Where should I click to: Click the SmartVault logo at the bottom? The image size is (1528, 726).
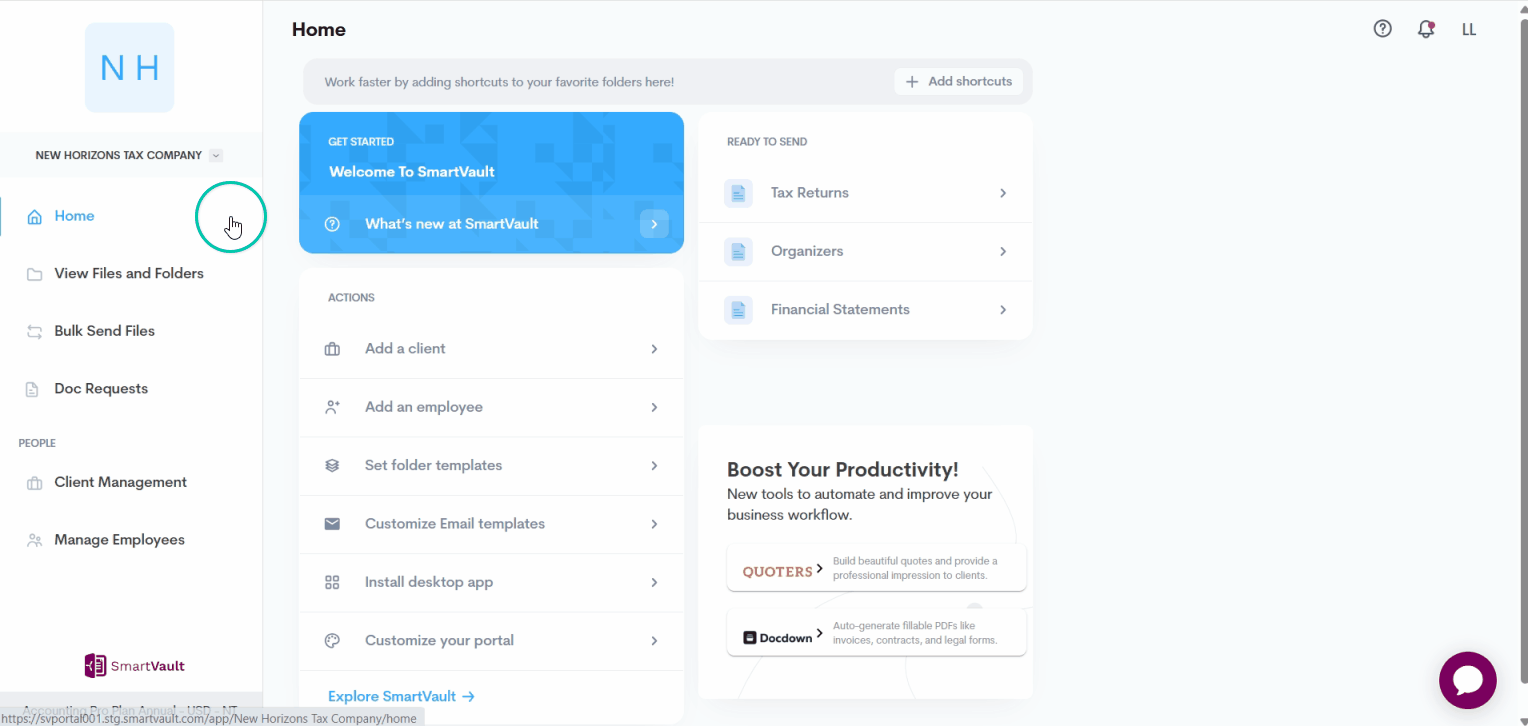[134, 665]
